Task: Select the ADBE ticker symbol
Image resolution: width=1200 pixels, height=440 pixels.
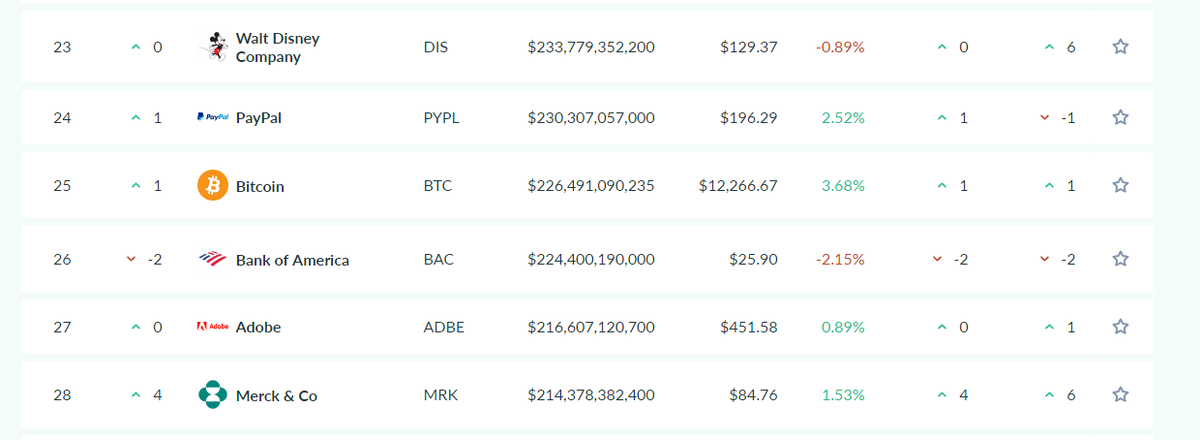Action: click(x=444, y=327)
